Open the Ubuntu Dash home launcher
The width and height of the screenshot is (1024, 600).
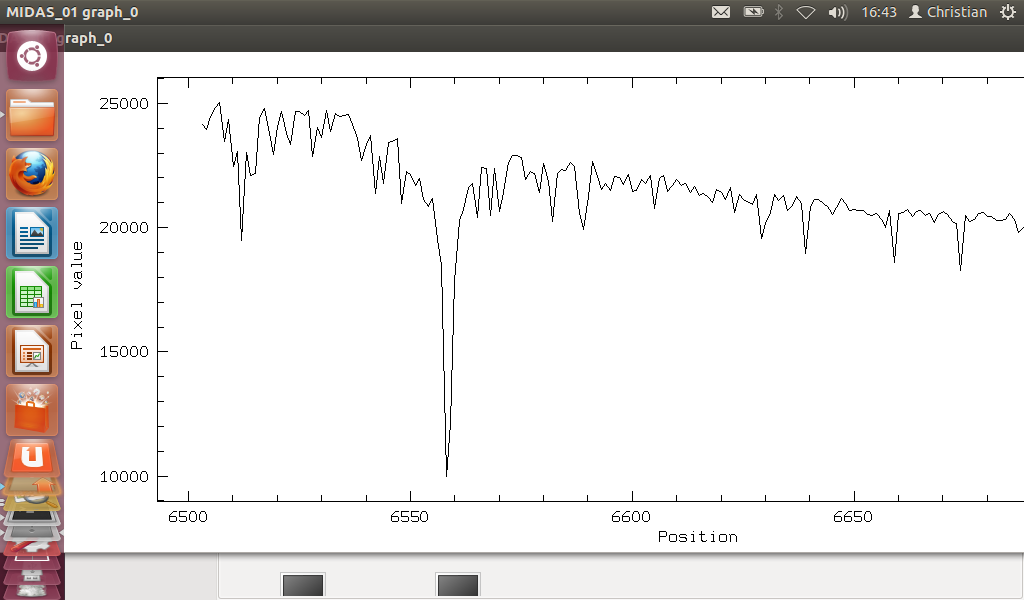[x=32, y=56]
